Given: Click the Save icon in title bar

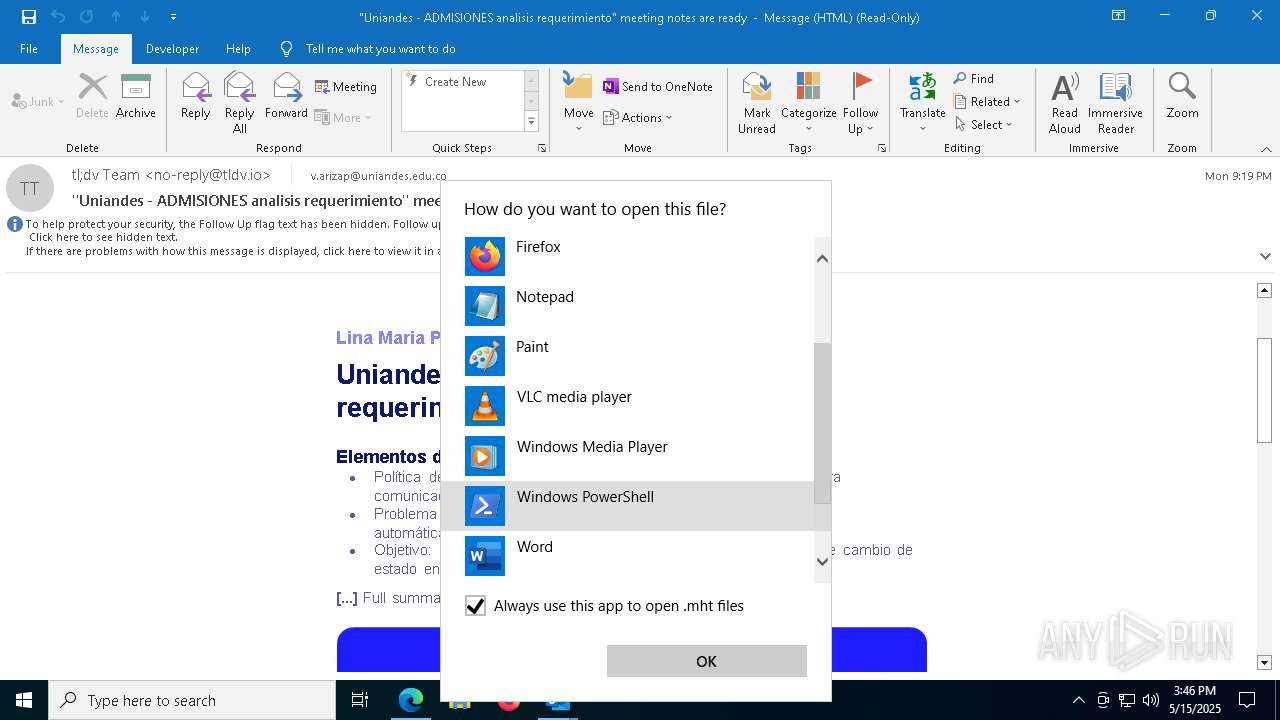Looking at the screenshot, I should tap(28, 17).
